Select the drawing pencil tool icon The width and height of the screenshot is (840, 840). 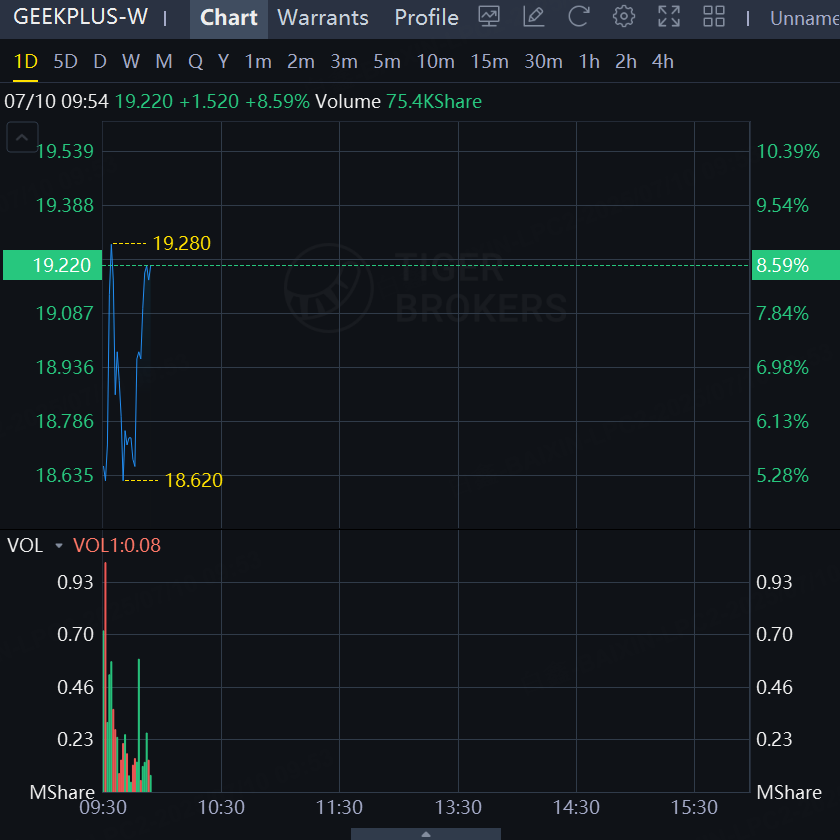(x=534, y=17)
